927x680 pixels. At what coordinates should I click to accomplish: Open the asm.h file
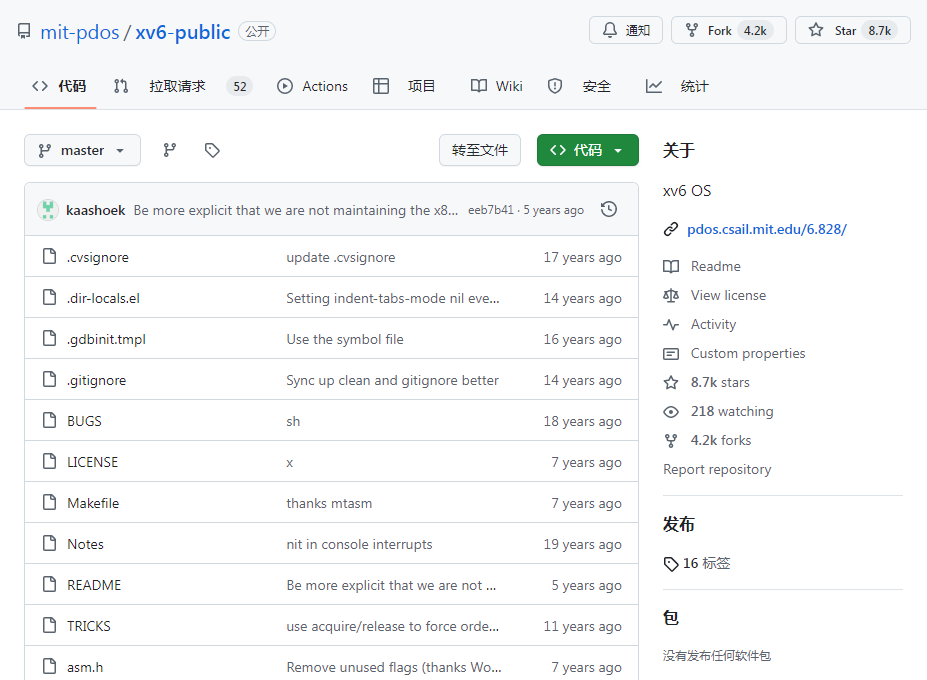85,667
